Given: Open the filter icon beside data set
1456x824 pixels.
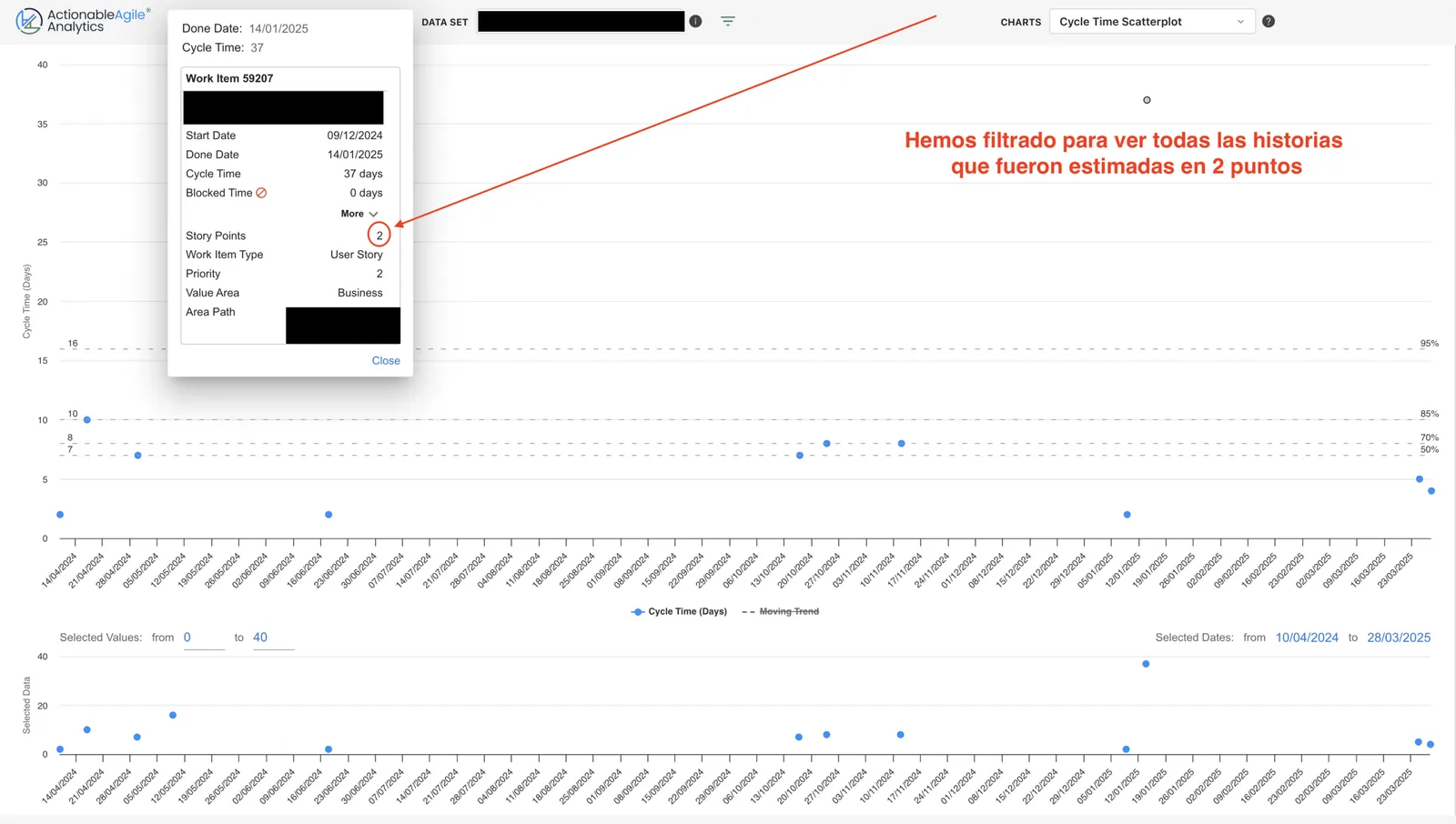Looking at the screenshot, I should [x=728, y=21].
